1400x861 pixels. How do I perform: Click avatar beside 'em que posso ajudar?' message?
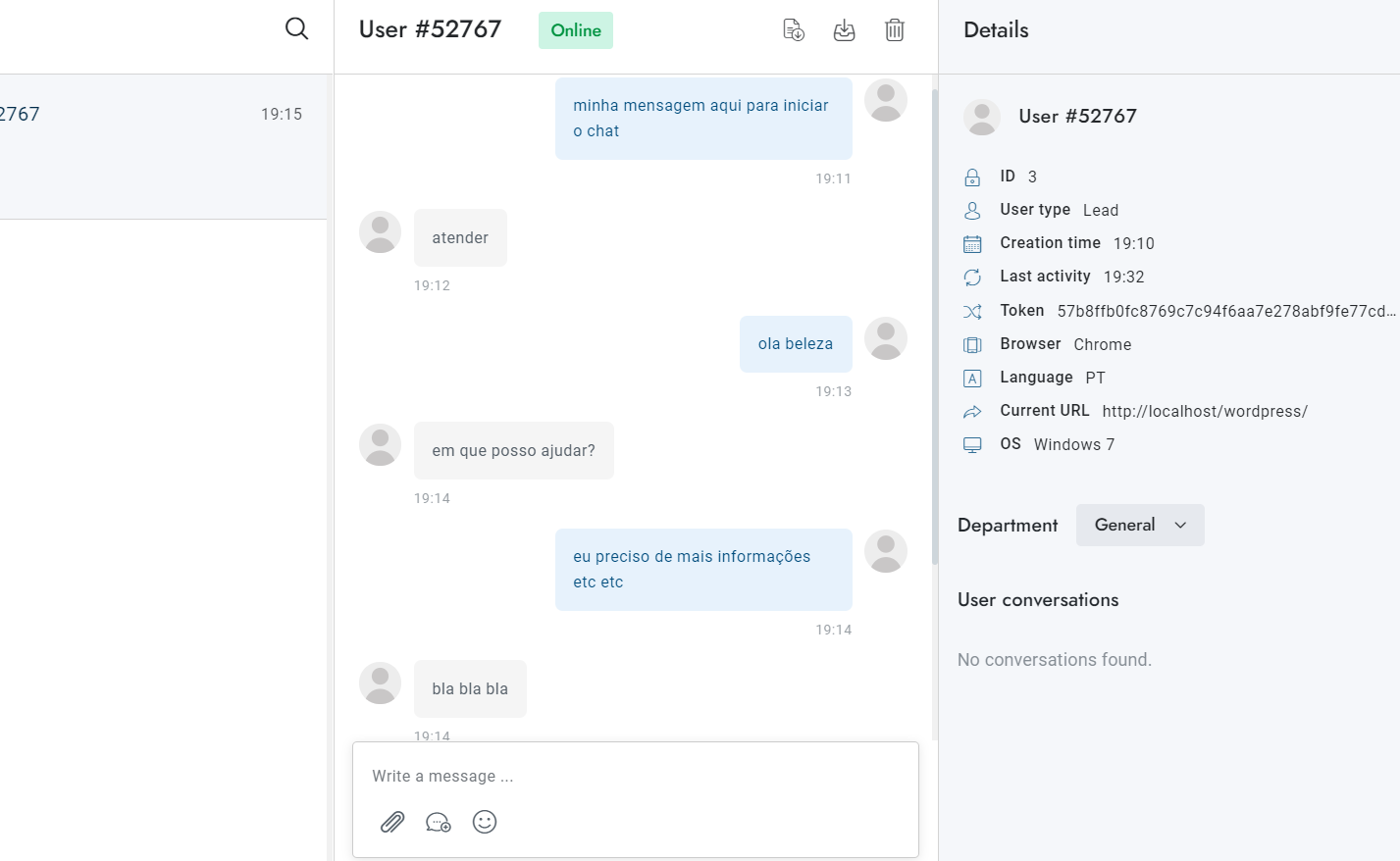(380, 445)
